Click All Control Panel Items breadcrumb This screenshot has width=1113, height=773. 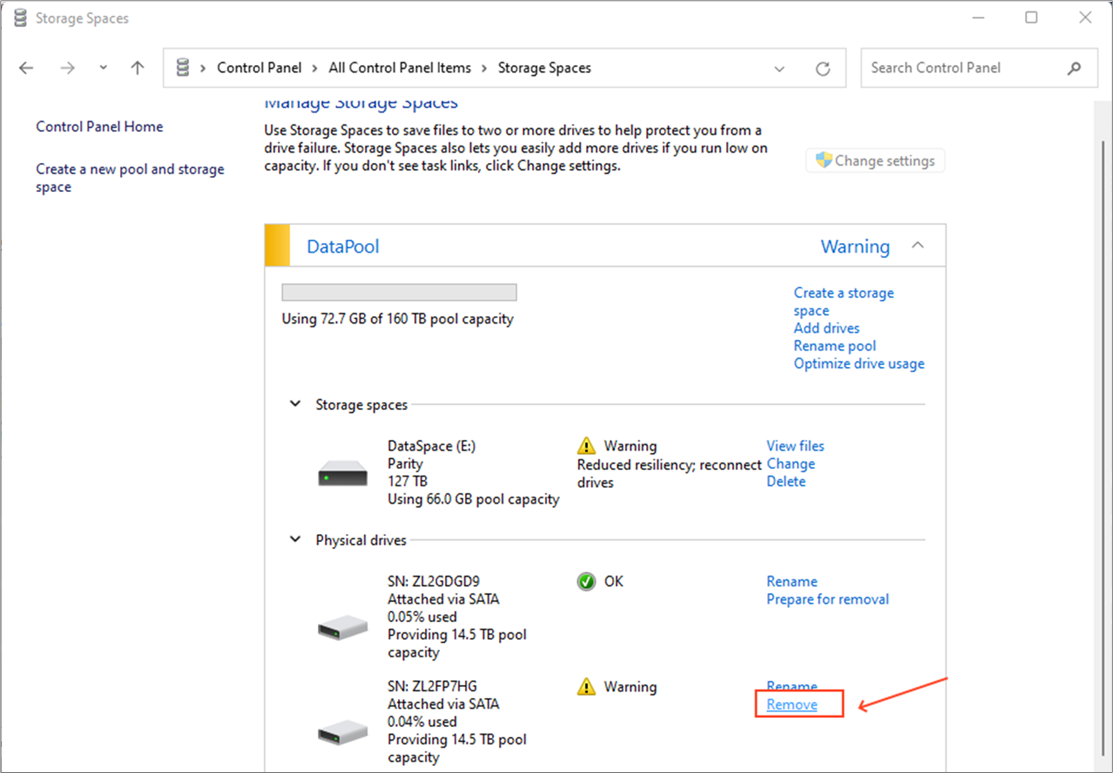(400, 68)
